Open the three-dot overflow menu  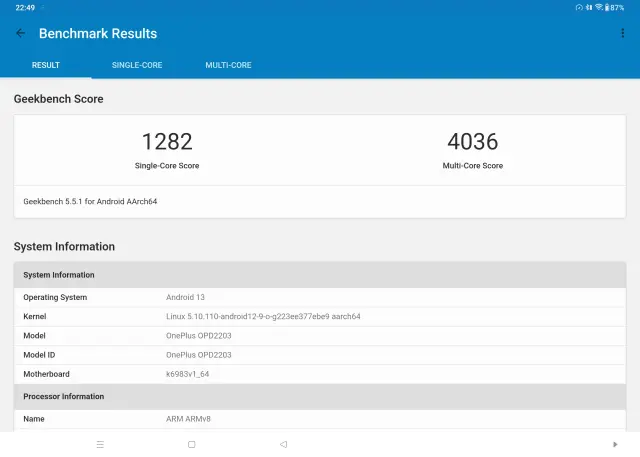pos(622,33)
